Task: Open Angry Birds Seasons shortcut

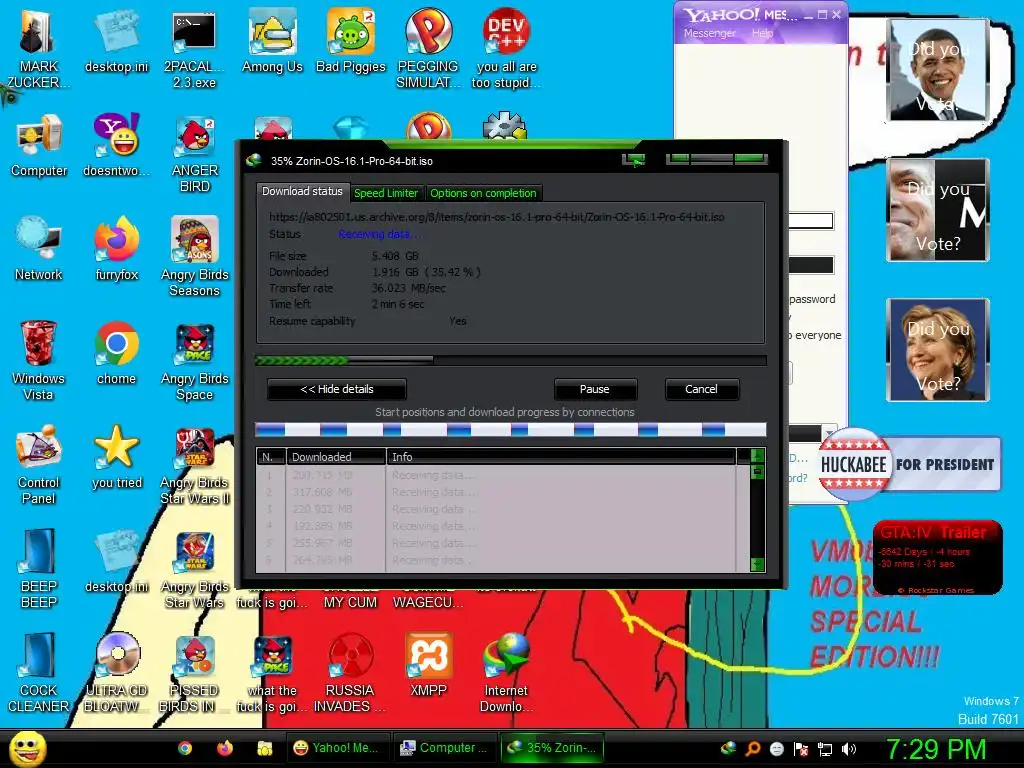Action: coord(195,257)
